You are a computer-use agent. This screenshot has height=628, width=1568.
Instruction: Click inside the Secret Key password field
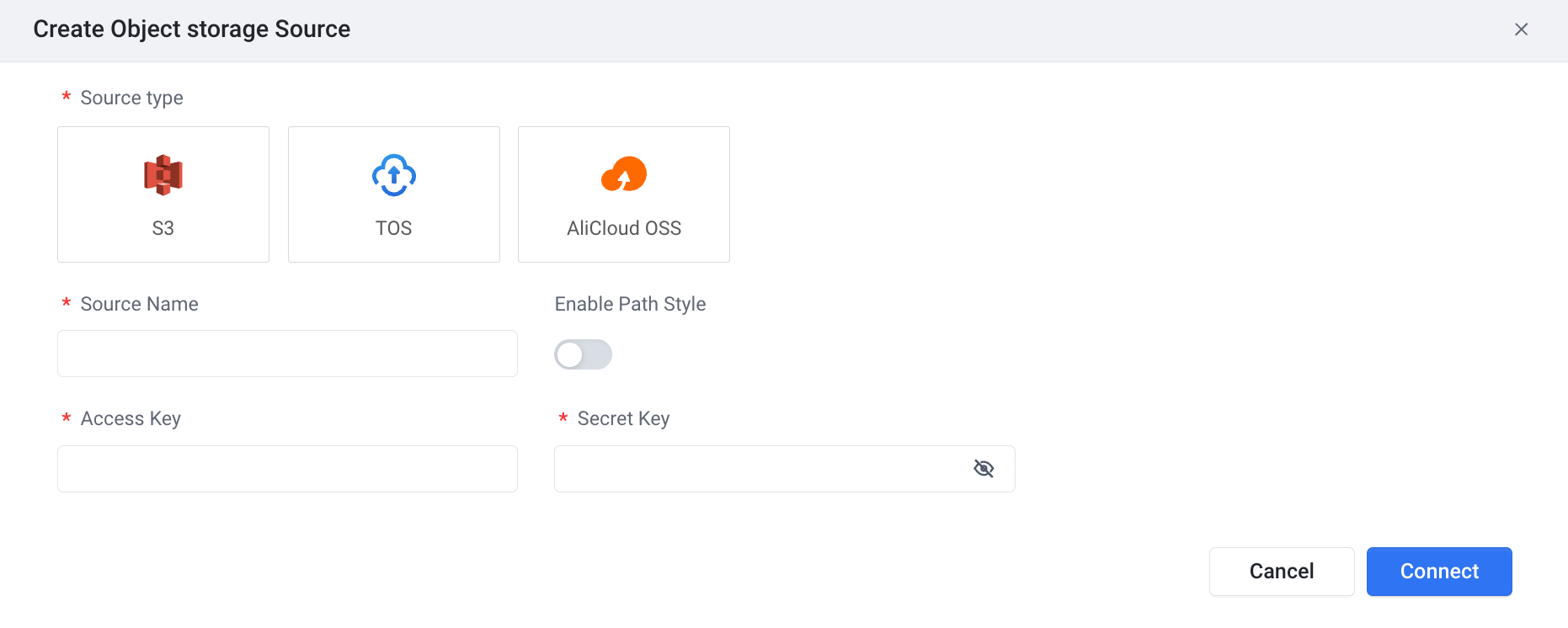click(784, 469)
